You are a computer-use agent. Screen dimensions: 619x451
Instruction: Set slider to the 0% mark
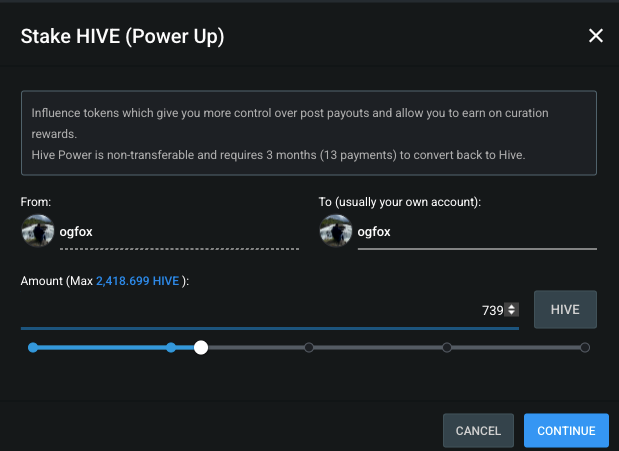33,348
